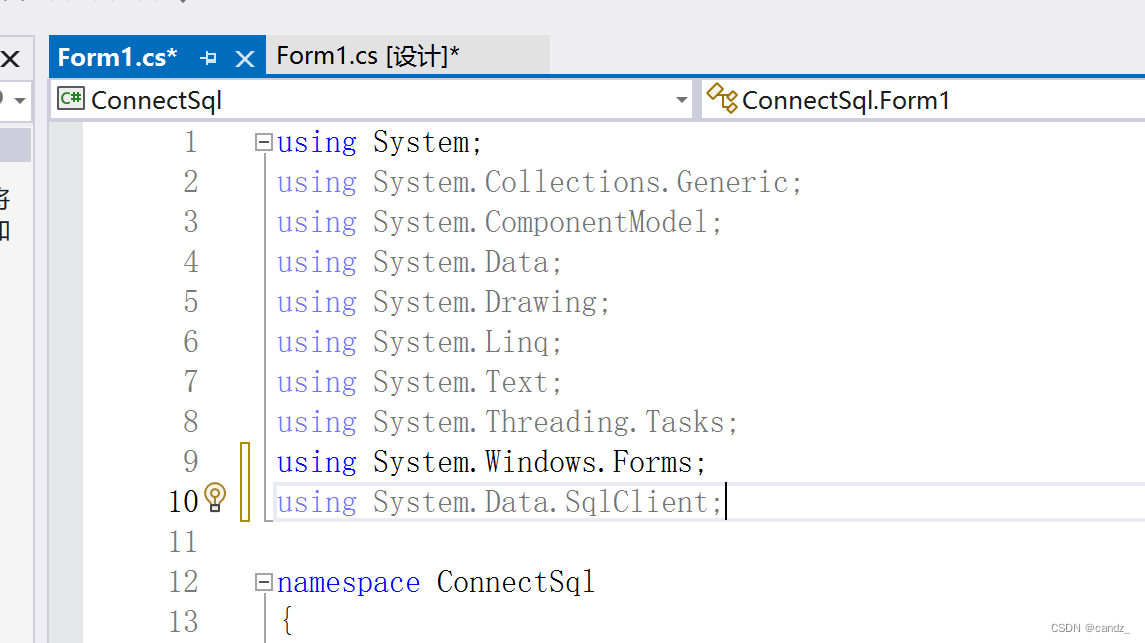Click 'System.Data.SqlClient' on line 10
The width and height of the screenshot is (1145, 643).
pos(540,503)
